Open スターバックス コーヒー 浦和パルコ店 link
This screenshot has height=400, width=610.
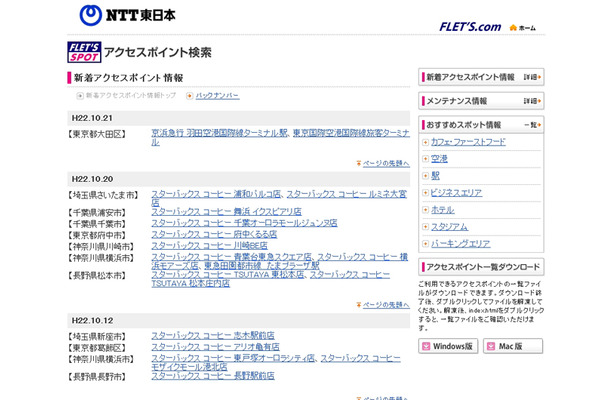point(216,194)
